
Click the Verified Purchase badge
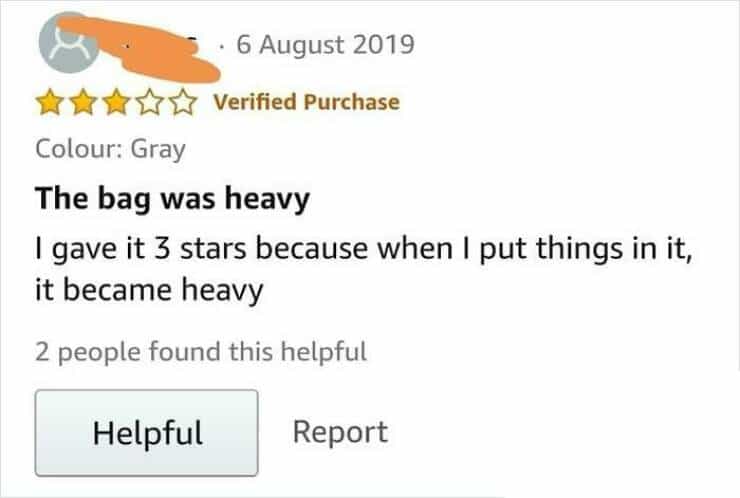pyautogui.click(x=307, y=102)
